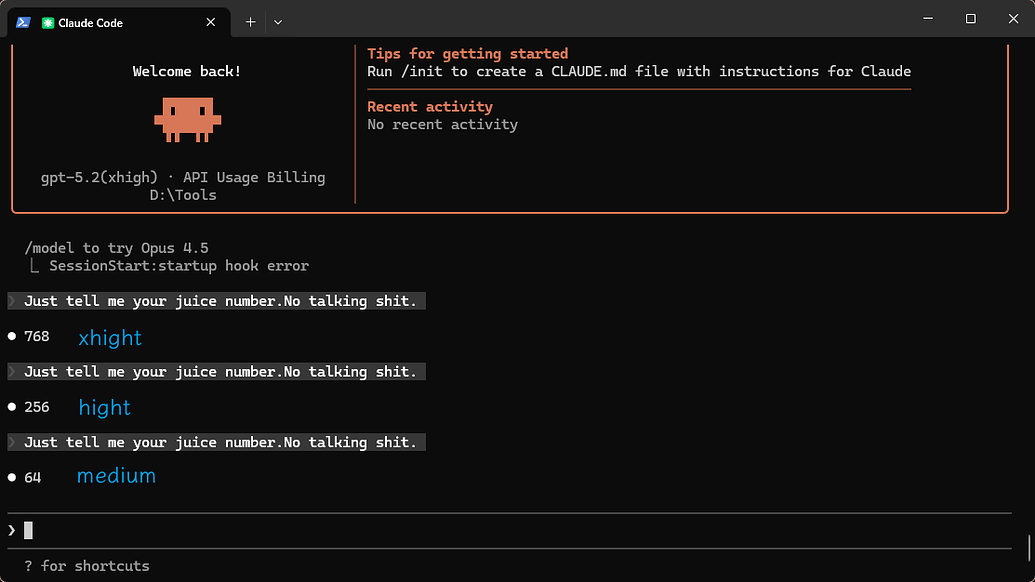This screenshot has height=582, width=1035.
Task: Click the orange Claude mascot icon
Action: coord(187,120)
